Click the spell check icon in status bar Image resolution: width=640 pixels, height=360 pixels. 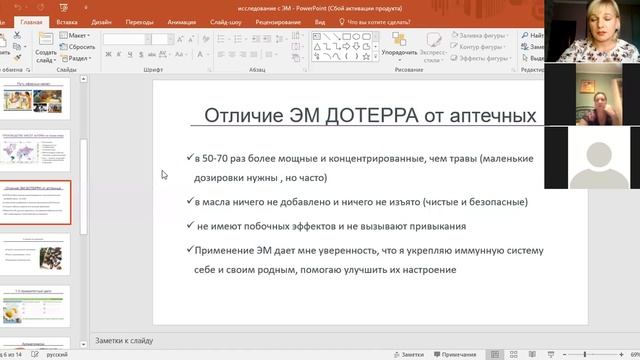tap(35, 354)
